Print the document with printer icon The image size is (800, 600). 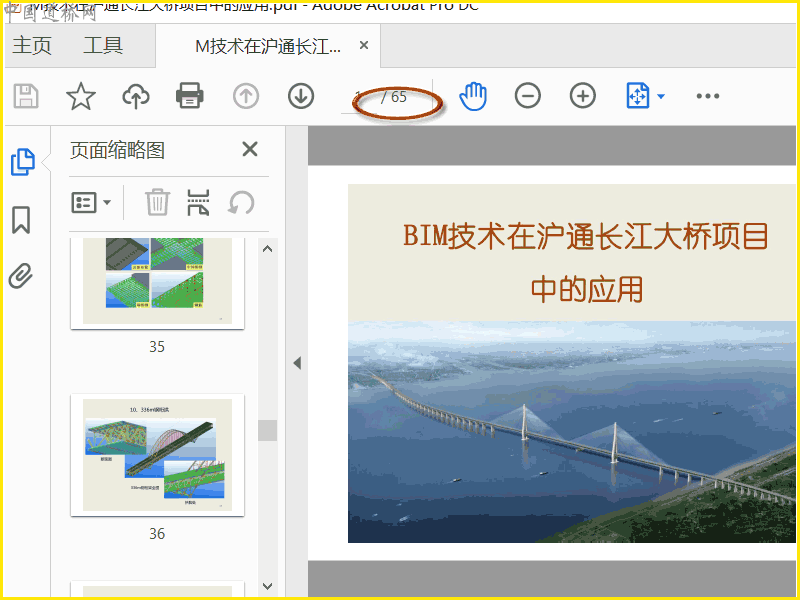[x=190, y=95]
